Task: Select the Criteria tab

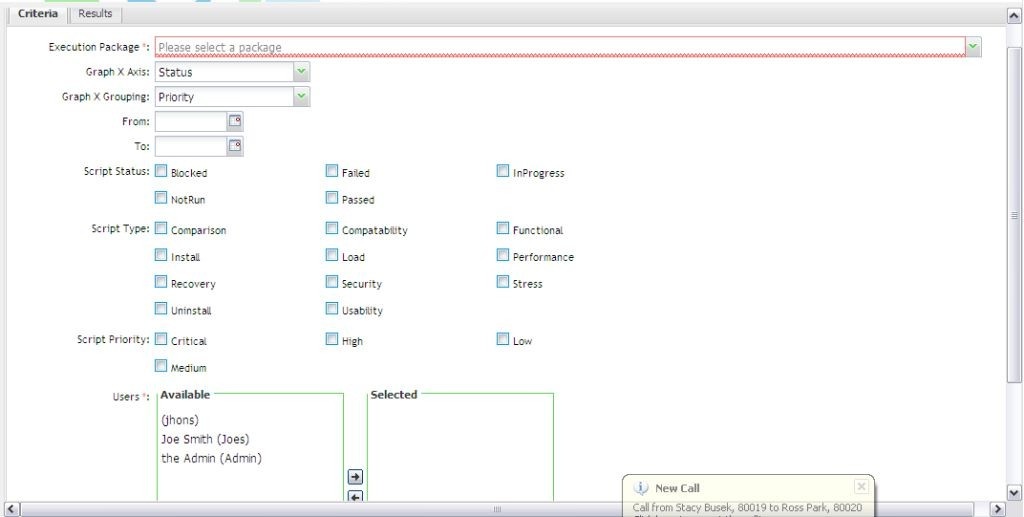Action: [x=38, y=13]
